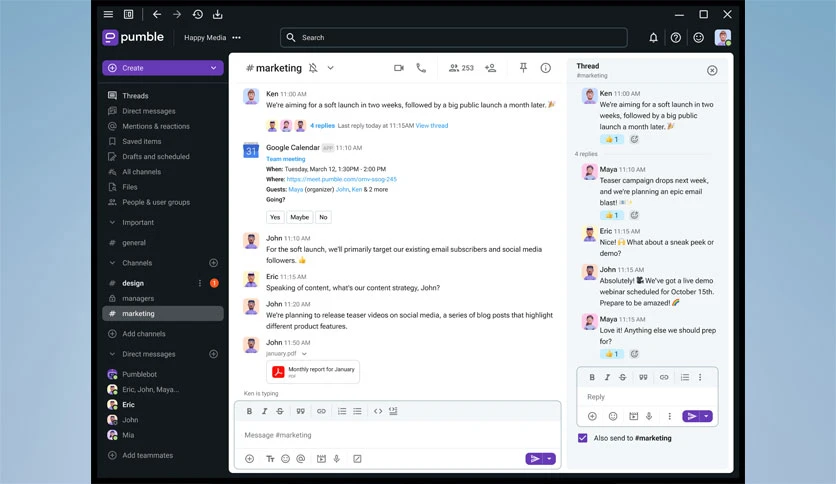This screenshot has width=836, height=484.
Task: Add members to the marketing channel
Action: (491, 68)
